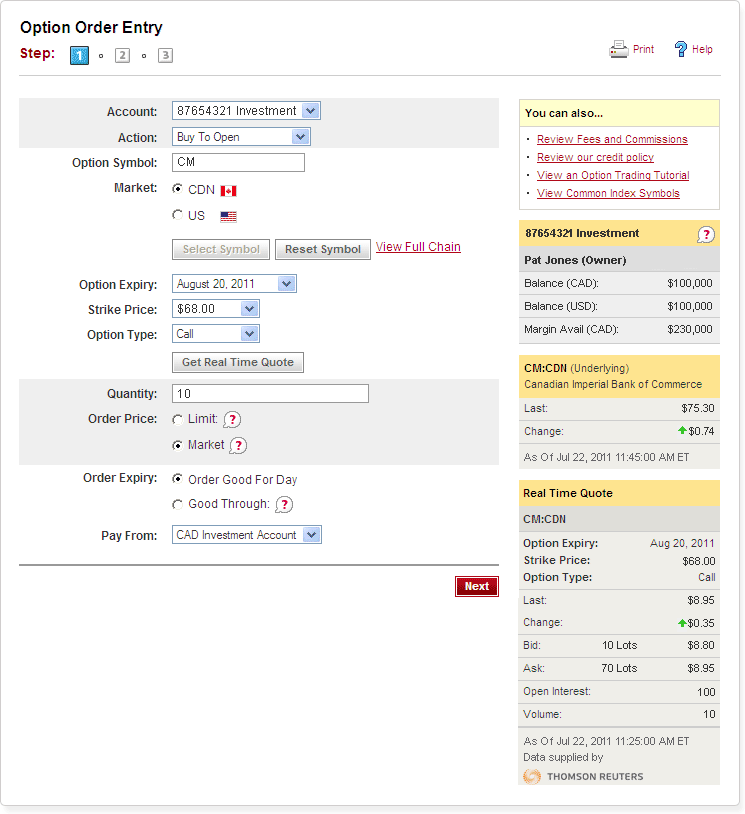Click the red Next button
This screenshot has width=745, height=814.
tap(477, 586)
